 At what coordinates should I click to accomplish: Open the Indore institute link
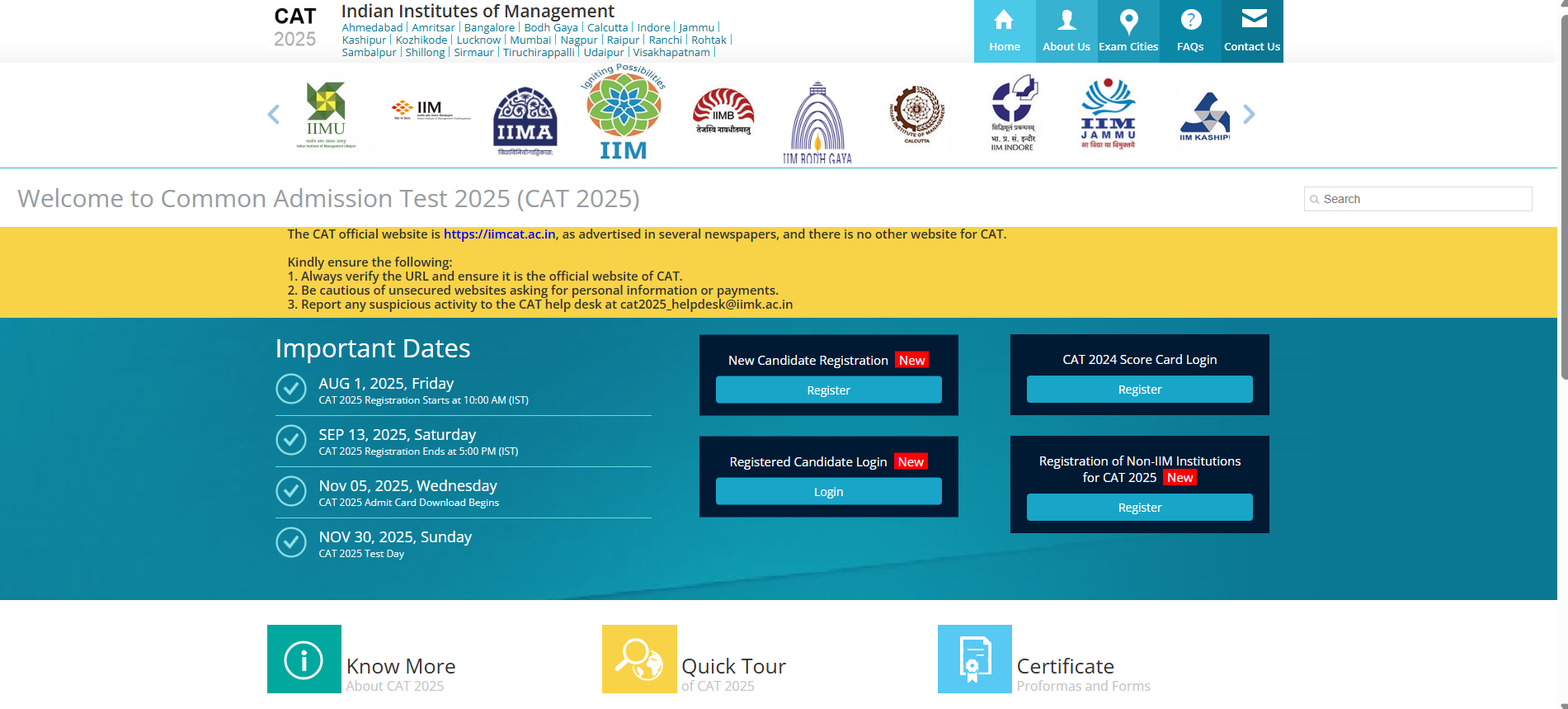pyautogui.click(x=654, y=28)
